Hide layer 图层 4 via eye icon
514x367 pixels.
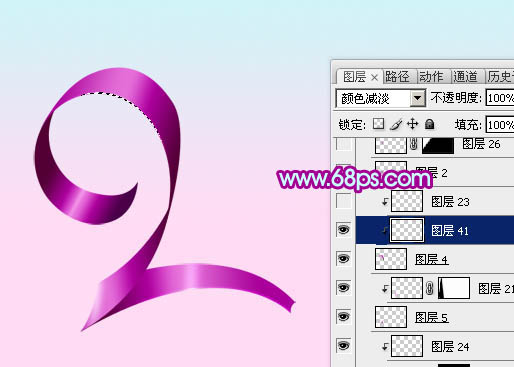click(344, 259)
